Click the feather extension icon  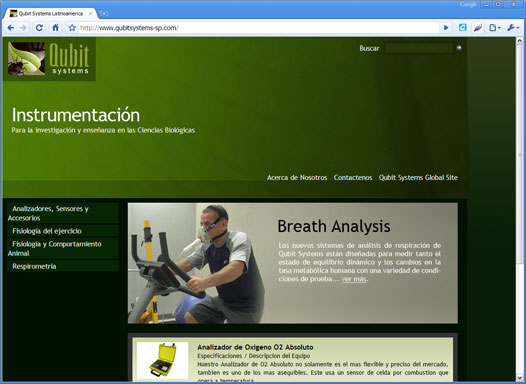pos(478,28)
